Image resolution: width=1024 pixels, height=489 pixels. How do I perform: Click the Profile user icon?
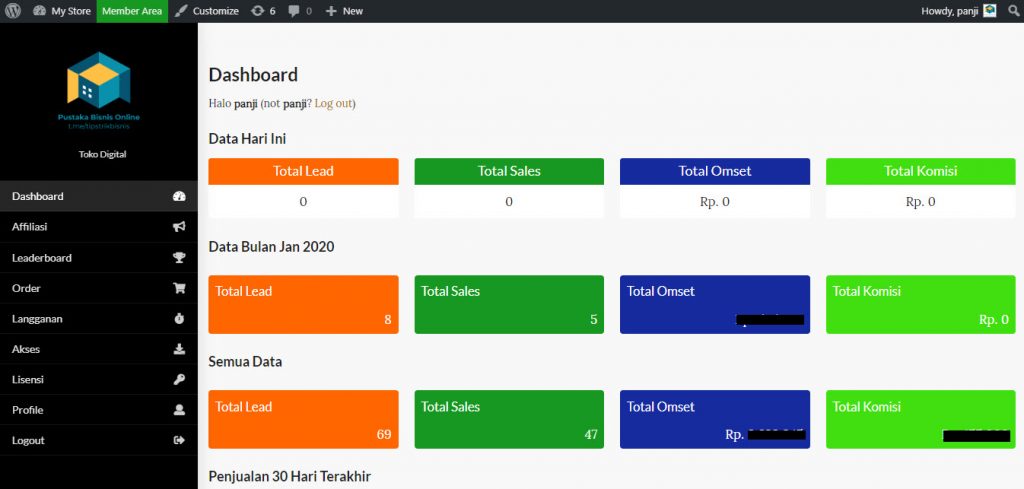coord(179,410)
